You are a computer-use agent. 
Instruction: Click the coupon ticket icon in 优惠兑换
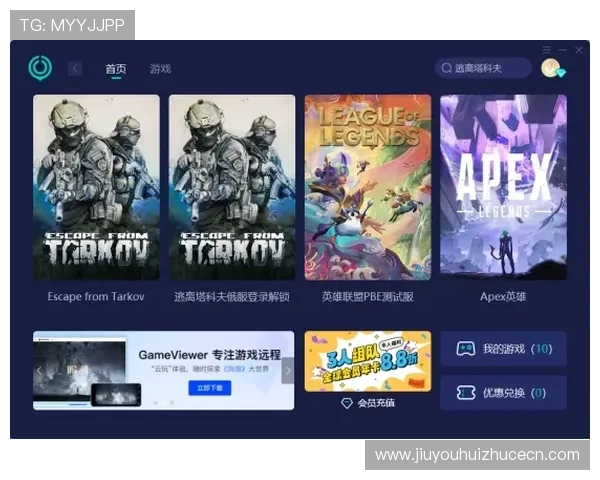pos(466,393)
